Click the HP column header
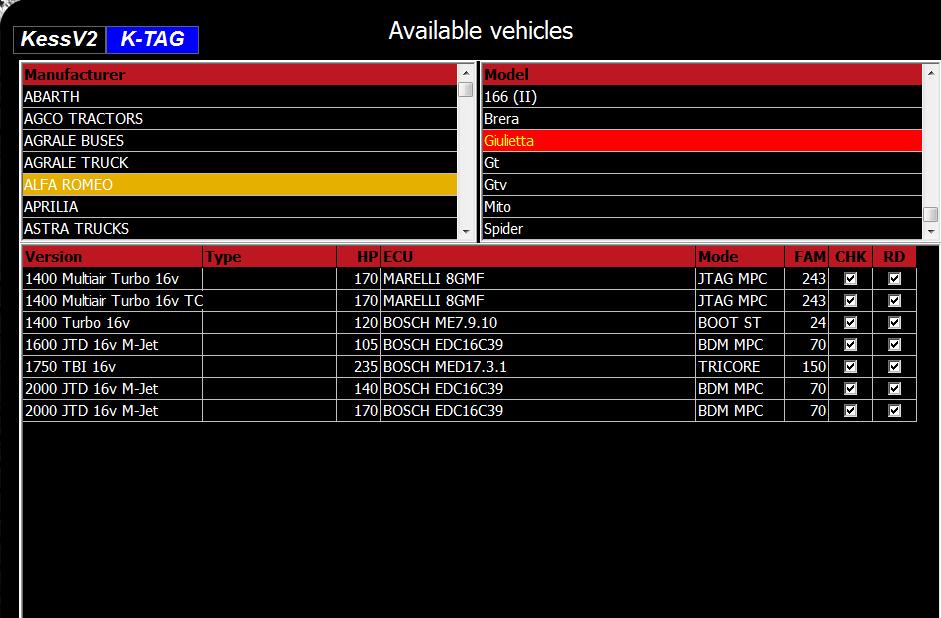Viewport: 941px width, 618px height. click(x=358, y=257)
